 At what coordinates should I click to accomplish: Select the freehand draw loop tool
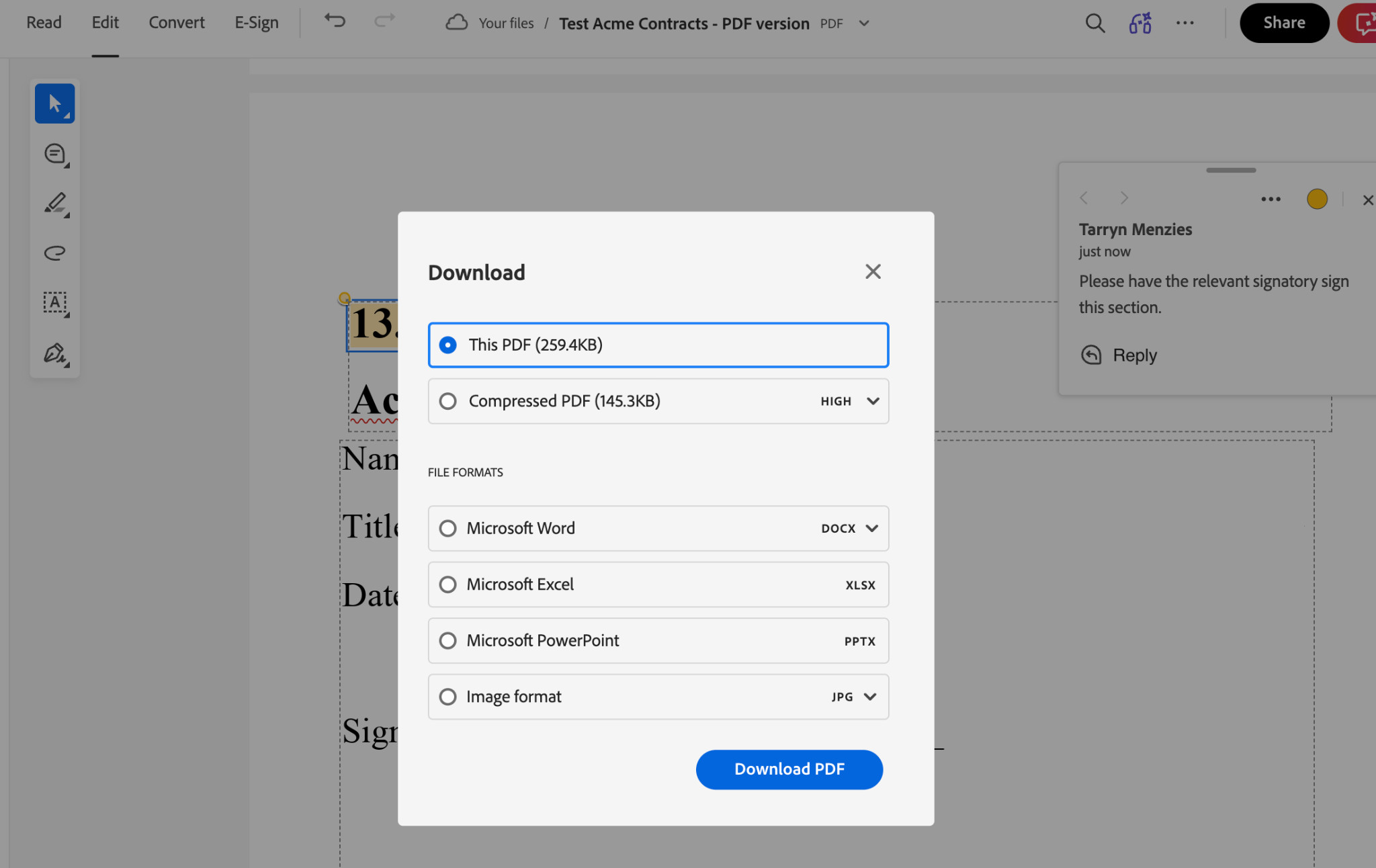coord(54,253)
